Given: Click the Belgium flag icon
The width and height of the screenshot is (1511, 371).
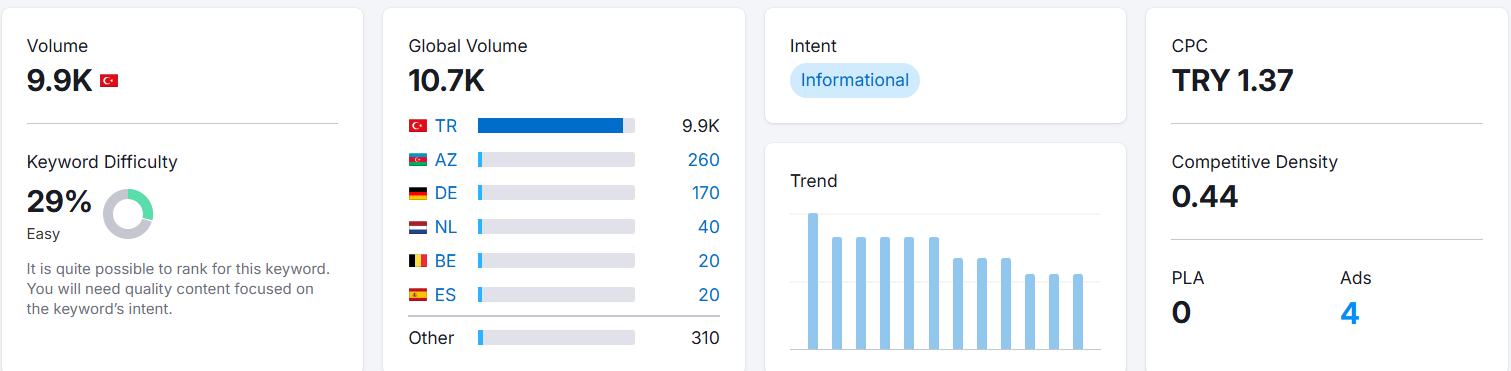Looking at the screenshot, I should point(418,261).
